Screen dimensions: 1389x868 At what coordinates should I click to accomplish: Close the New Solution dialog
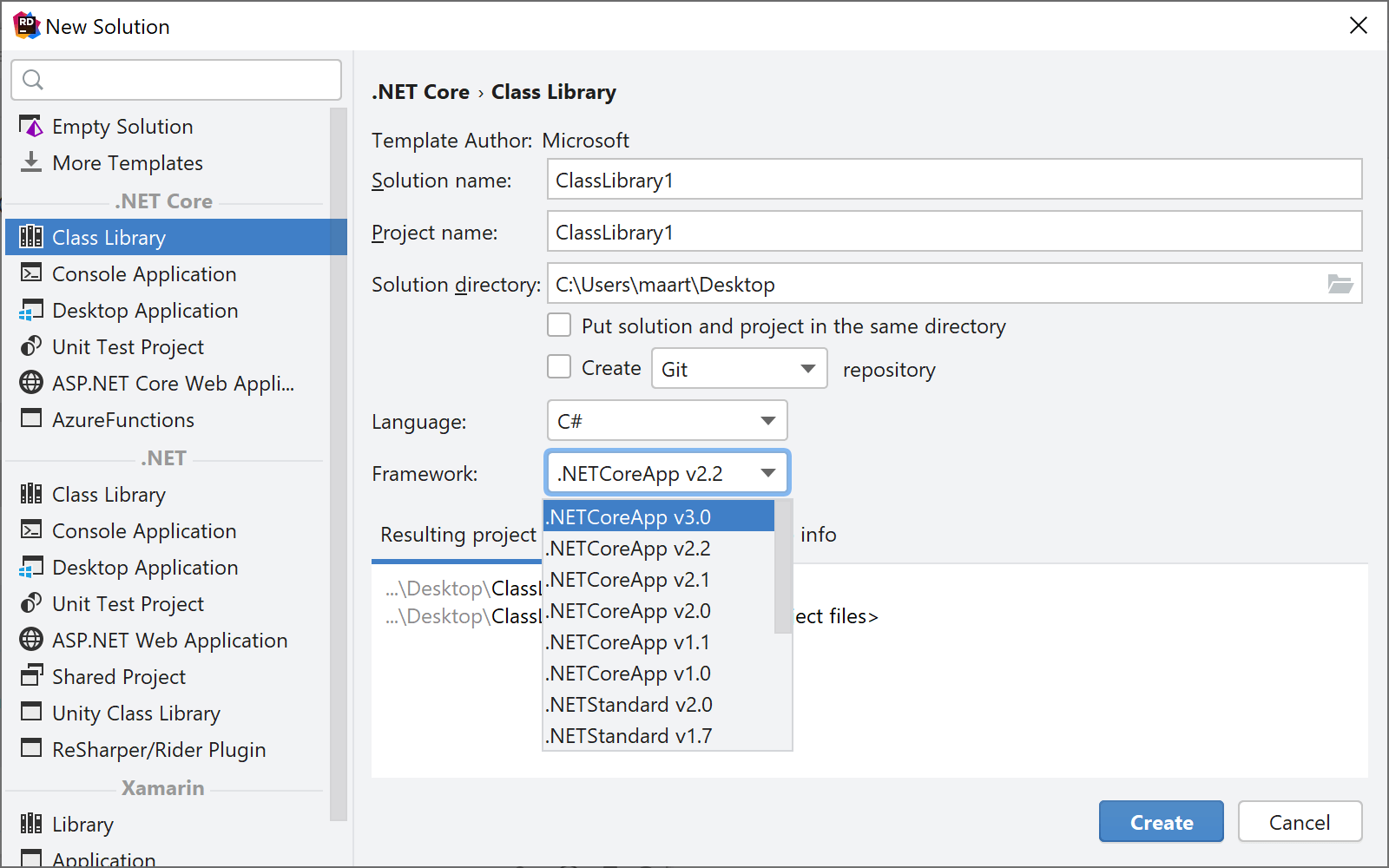pos(1359,25)
